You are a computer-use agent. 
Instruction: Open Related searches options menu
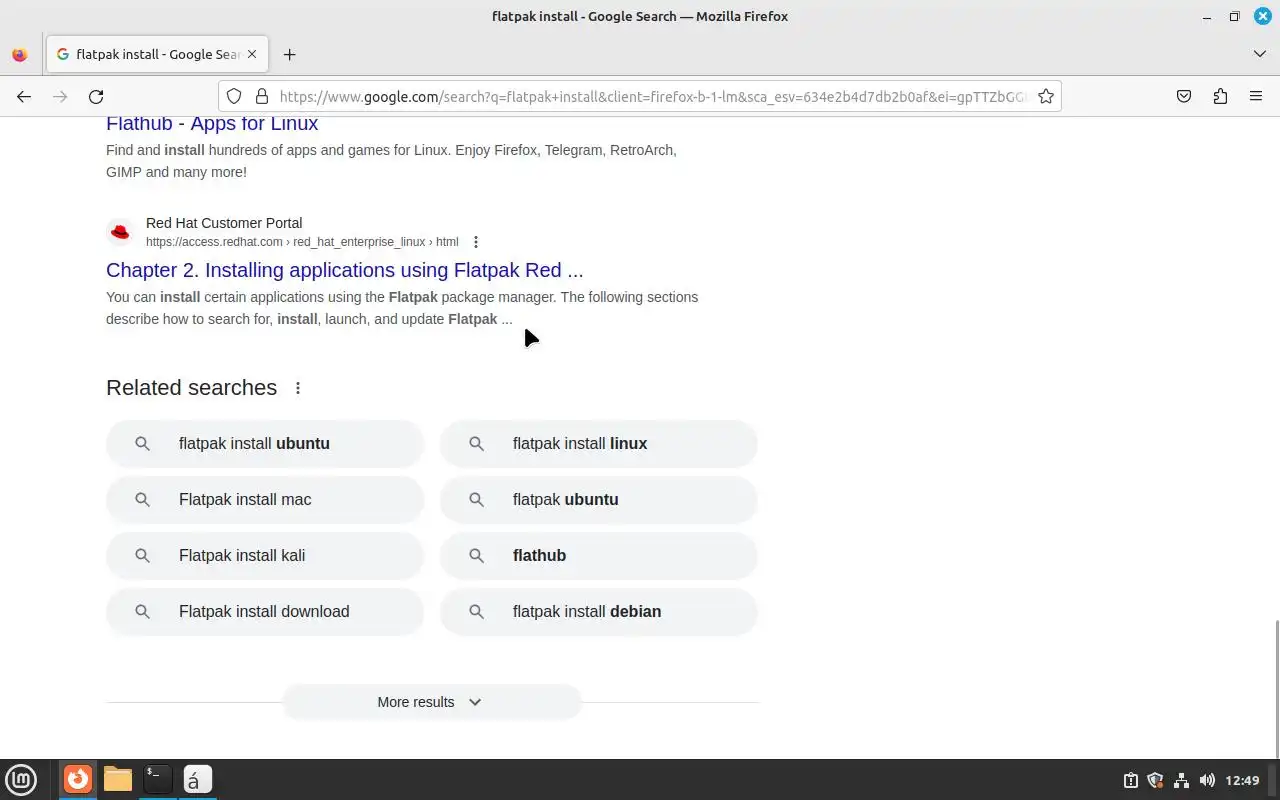click(x=297, y=388)
